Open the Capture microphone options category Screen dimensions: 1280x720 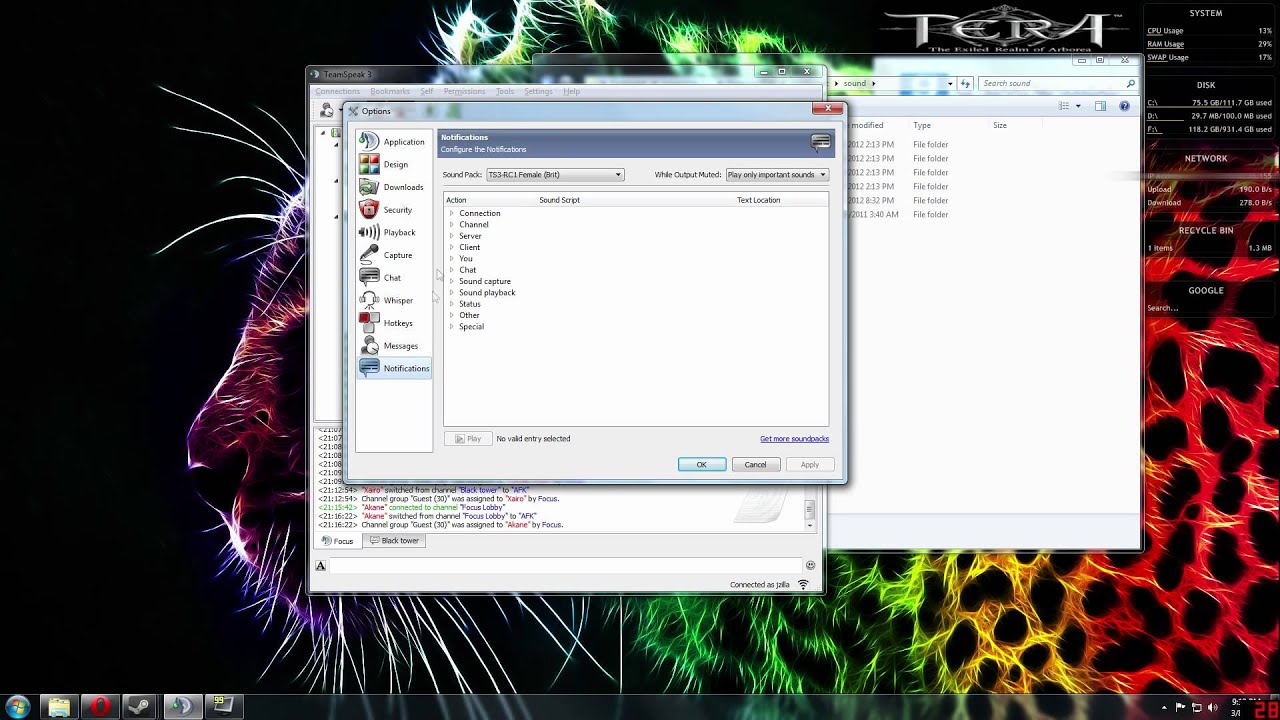click(394, 255)
